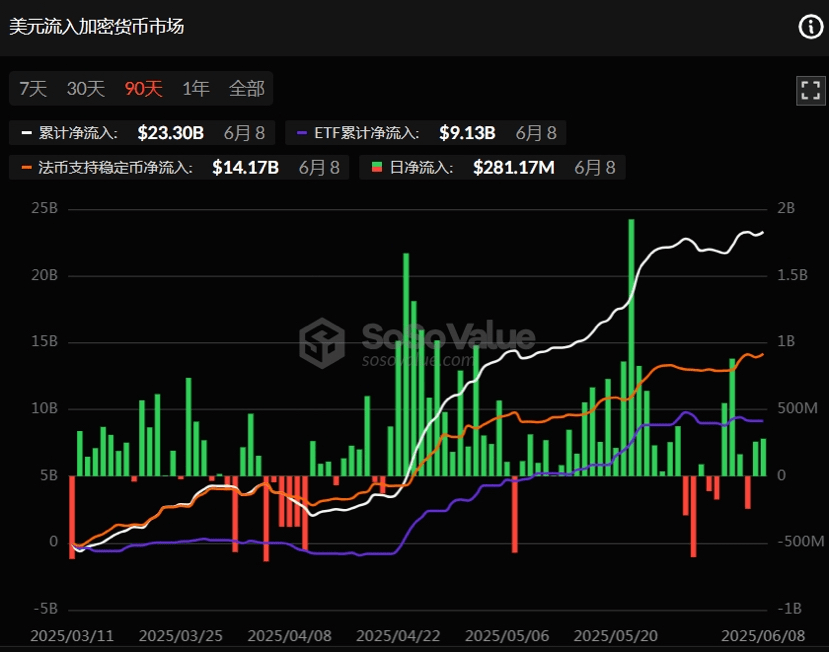
Task: Switch range to 30天
Action: pyautogui.click(x=86, y=89)
